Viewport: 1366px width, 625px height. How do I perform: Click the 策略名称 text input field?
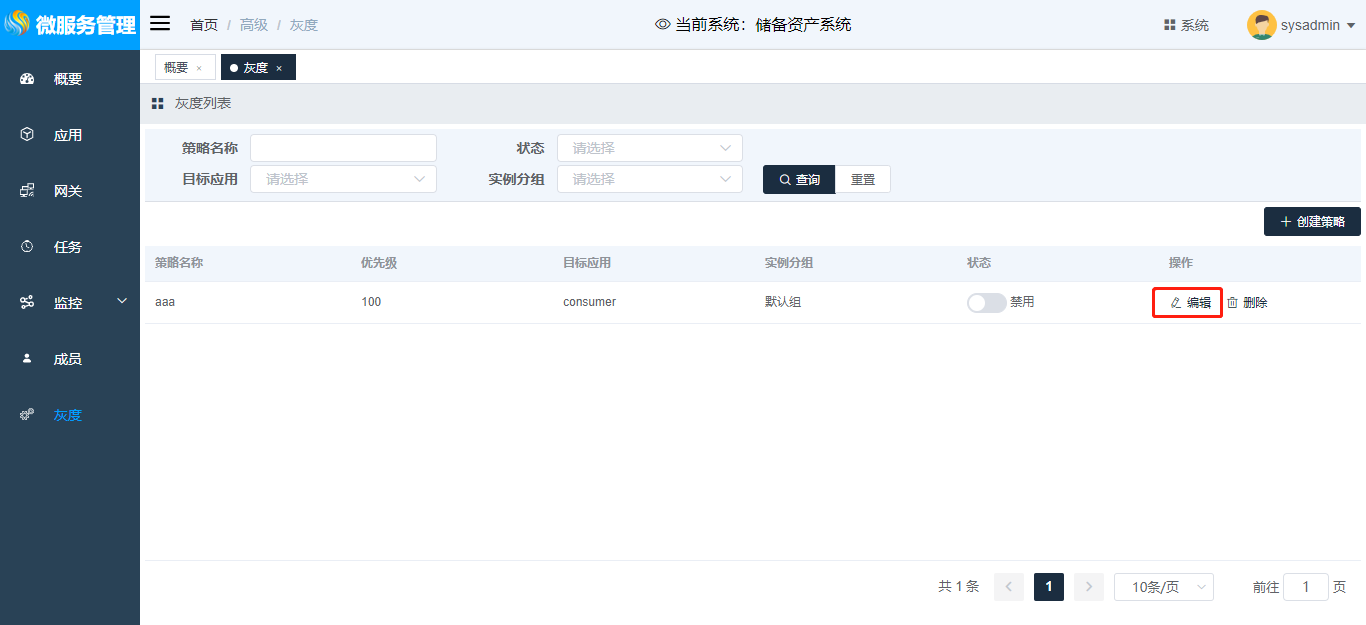coord(343,148)
